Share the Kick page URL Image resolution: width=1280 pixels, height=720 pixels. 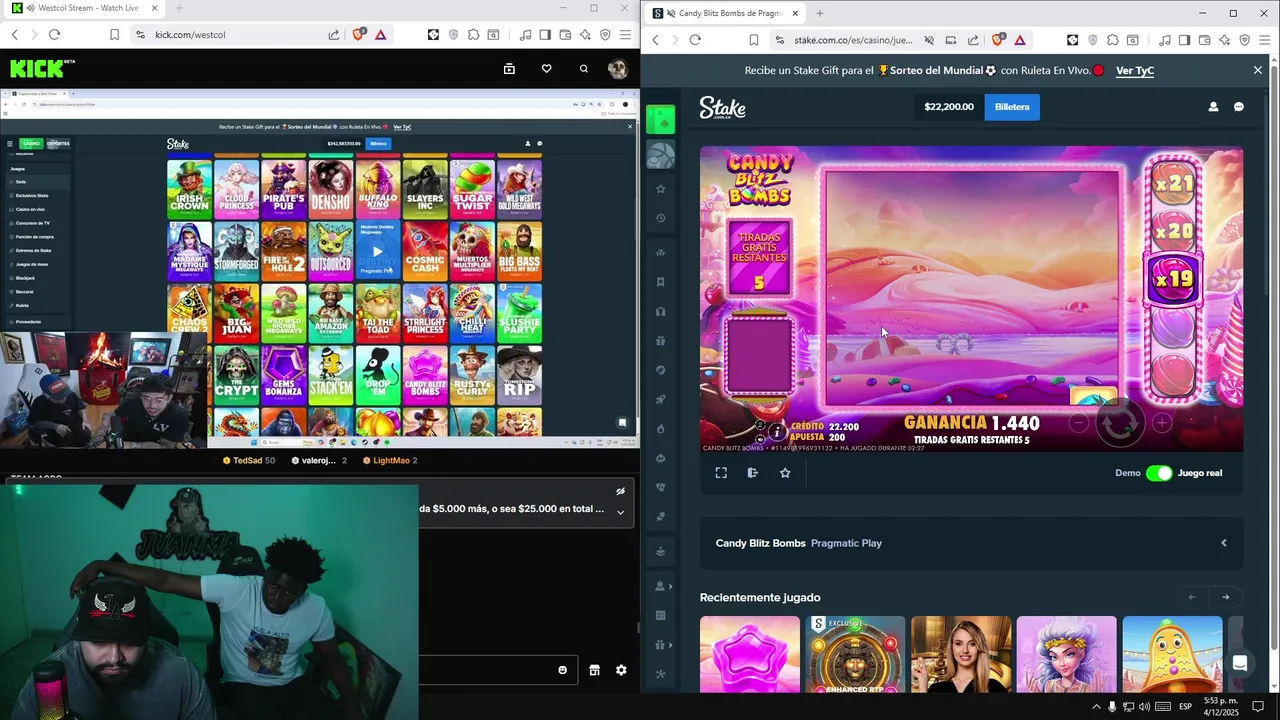point(334,34)
